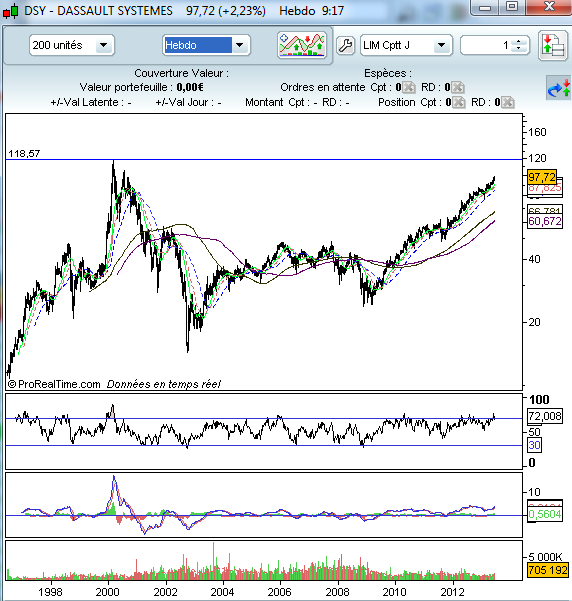The height and width of the screenshot is (601, 572).
Task: Click the 60,672 moving average value label
Action: coord(545,221)
